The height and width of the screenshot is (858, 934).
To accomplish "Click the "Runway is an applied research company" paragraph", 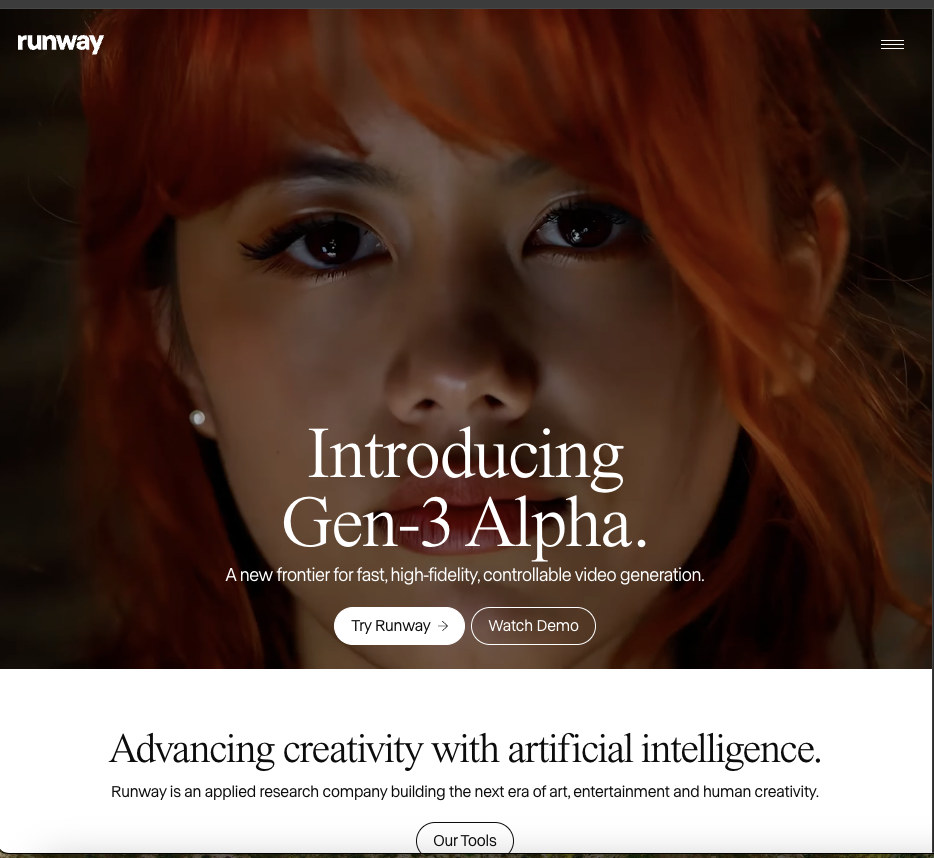I will (465, 792).
